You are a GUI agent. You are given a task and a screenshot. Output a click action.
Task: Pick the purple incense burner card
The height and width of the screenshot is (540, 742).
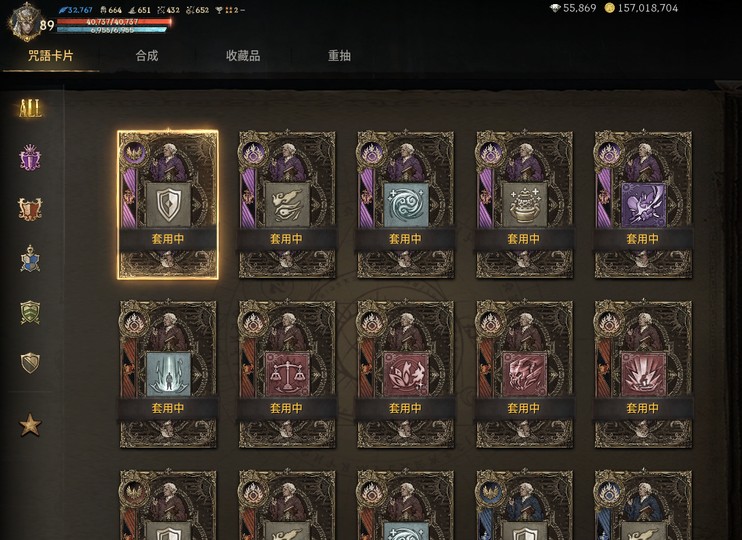[524, 204]
